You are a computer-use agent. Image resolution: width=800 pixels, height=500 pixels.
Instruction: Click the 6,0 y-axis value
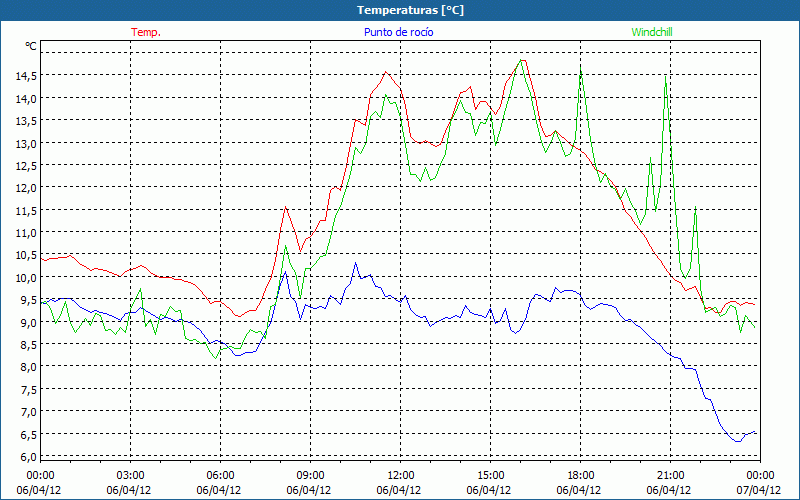click(x=28, y=457)
